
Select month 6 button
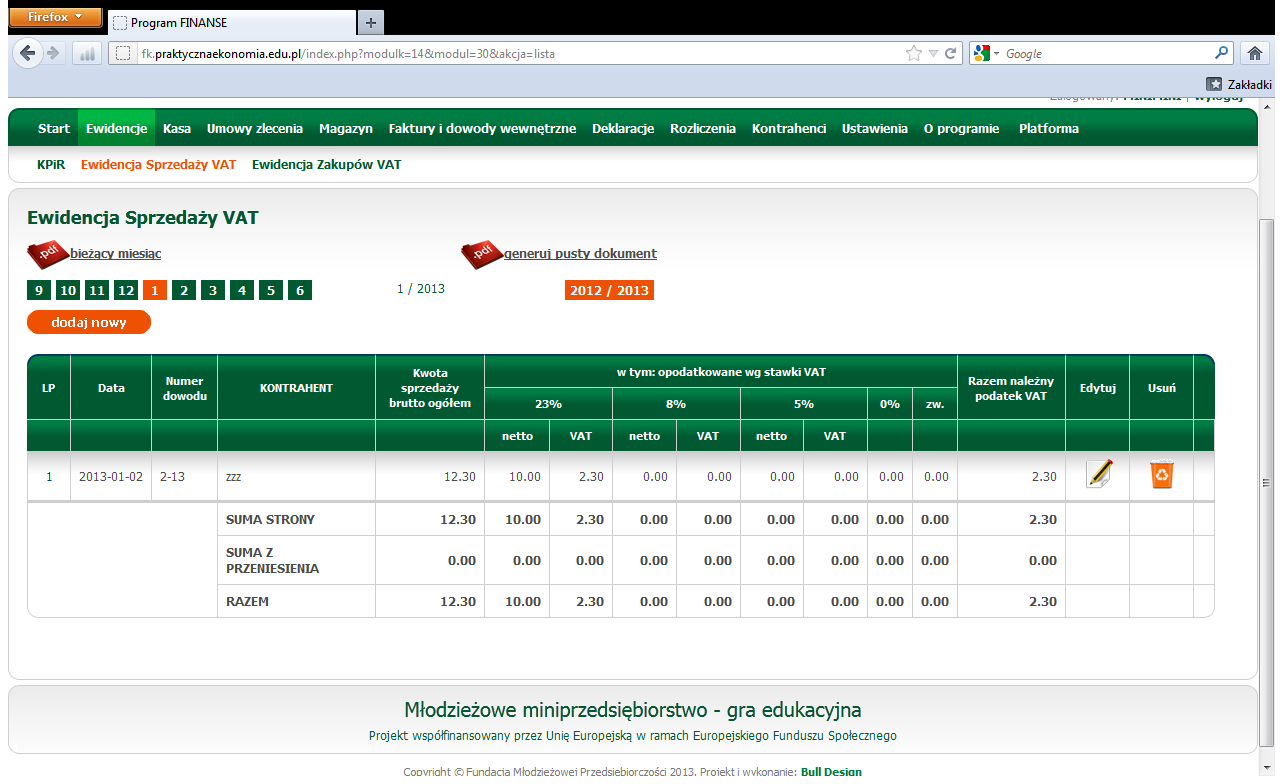point(300,290)
